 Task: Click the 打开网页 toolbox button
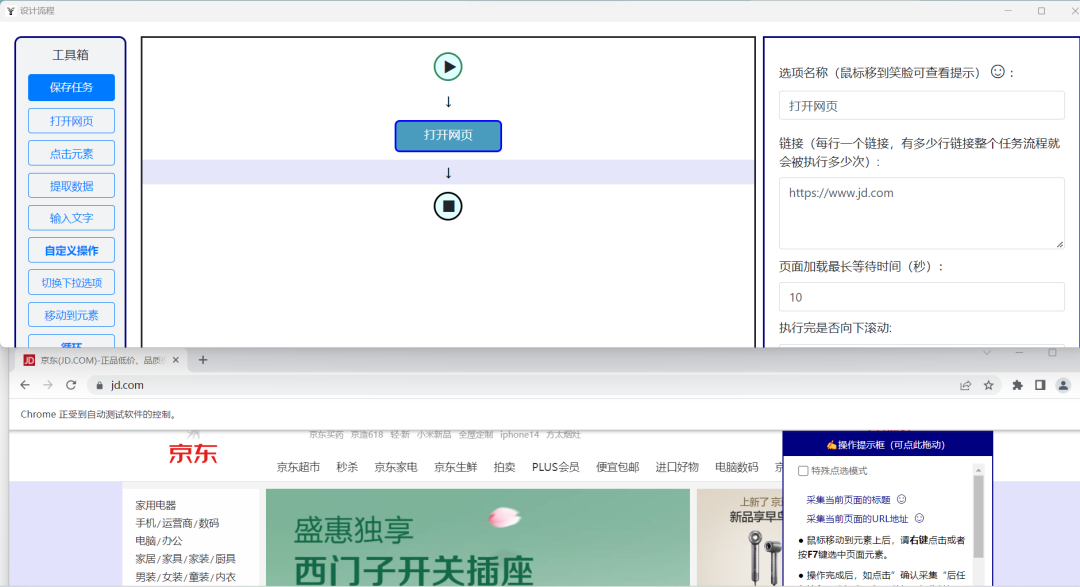72,121
